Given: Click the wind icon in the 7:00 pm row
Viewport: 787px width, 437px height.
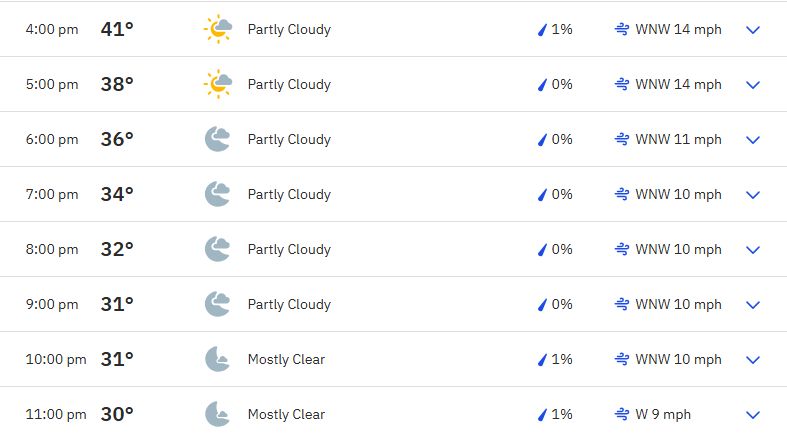Looking at the screenshot, I should click(622, 194).
